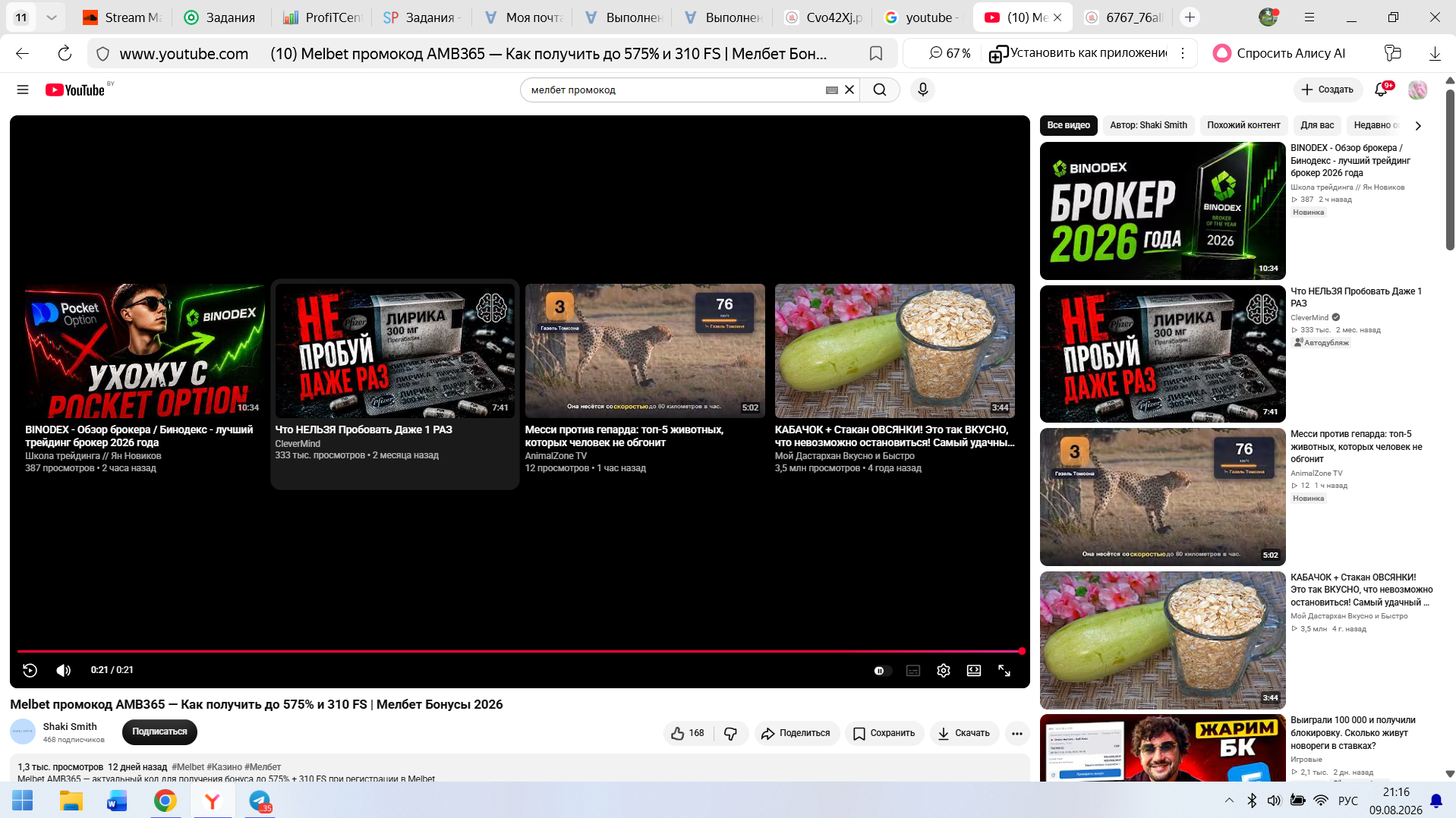Open the browser tab list dropdown
Image resolution: width=1456 pixels, height=818 pixels.
[51, 17]
